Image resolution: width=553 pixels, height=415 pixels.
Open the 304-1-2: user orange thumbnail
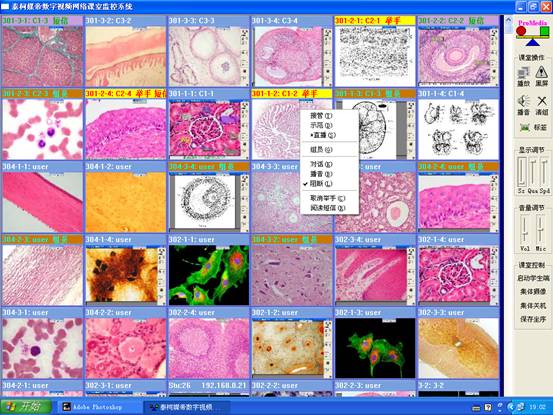tap(126, 202)
